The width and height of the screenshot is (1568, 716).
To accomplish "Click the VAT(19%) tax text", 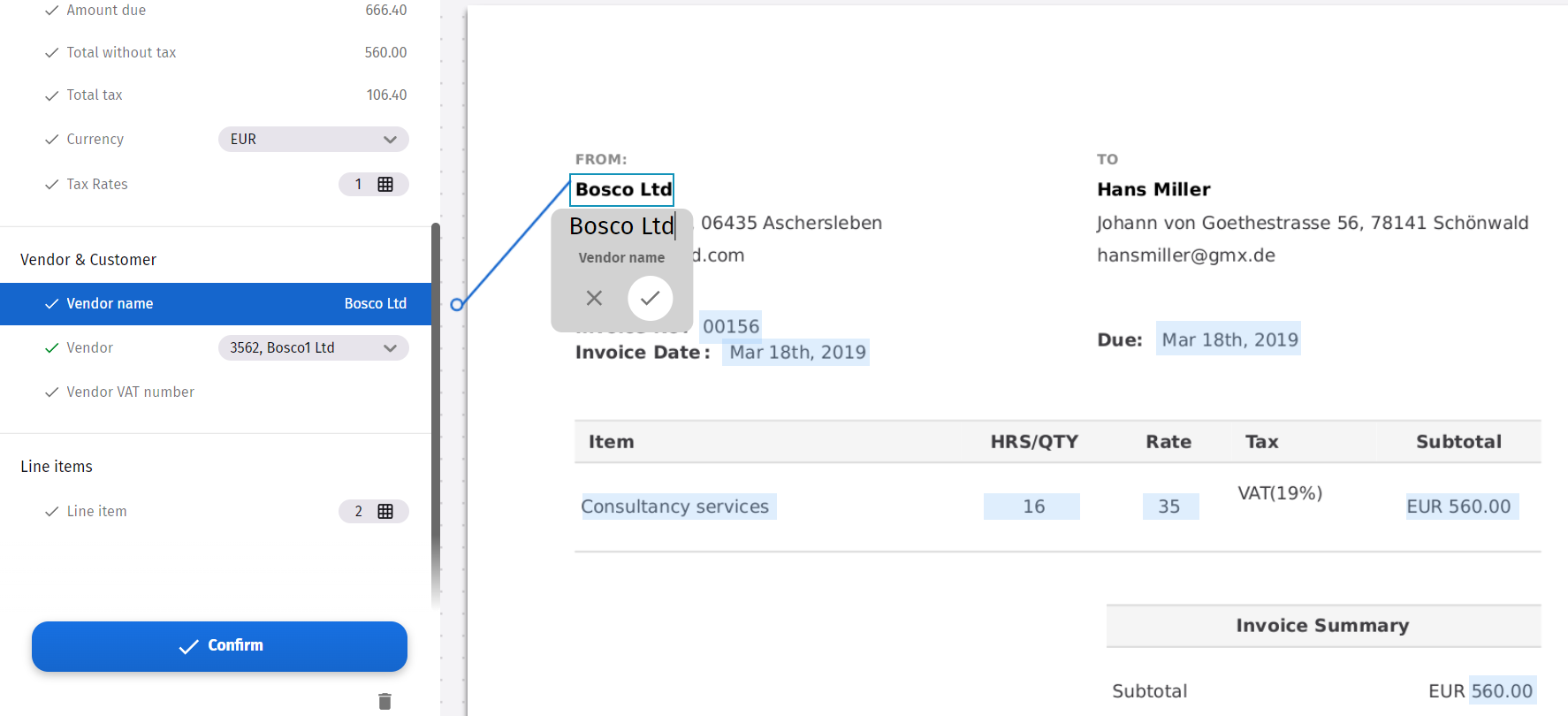I will click(1280, 493).
